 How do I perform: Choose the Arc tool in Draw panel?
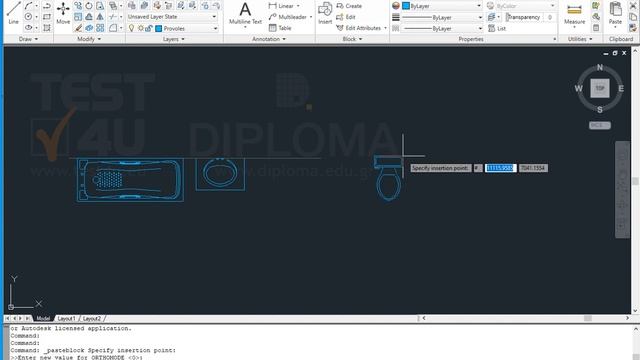[x=28, y=6]
